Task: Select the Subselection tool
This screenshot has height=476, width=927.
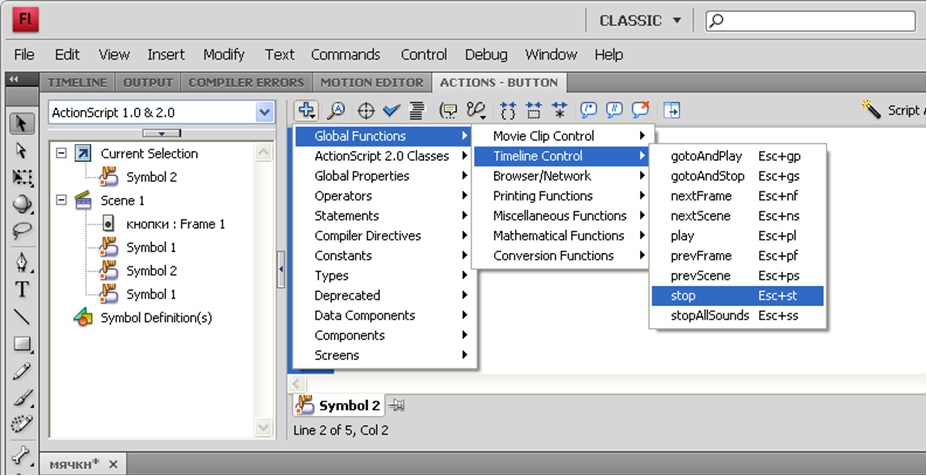Action: point(22,151)
